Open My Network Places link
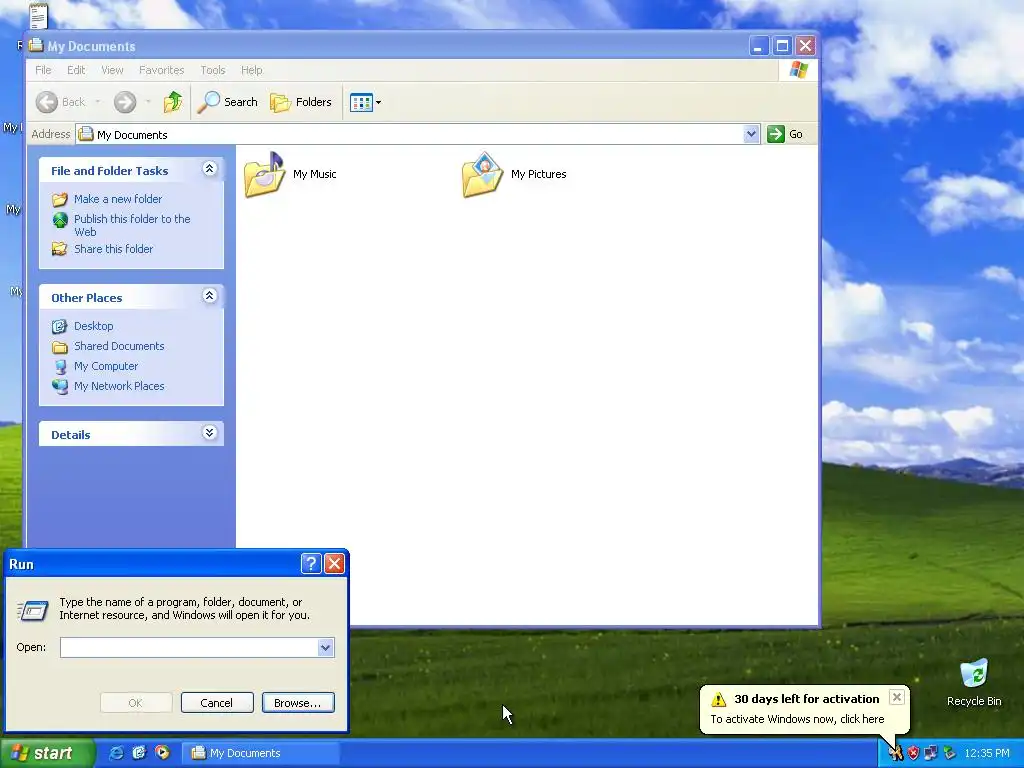Screen dimensions: 1024x768 coord(119,386)
